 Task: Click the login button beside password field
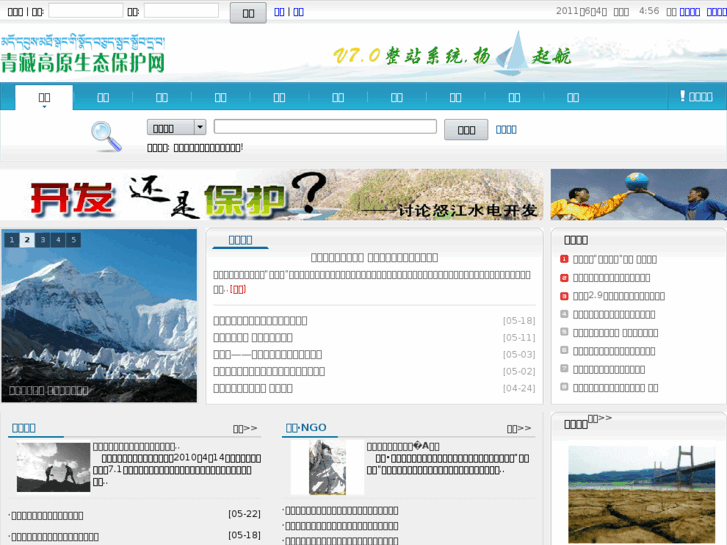(248, 13)
